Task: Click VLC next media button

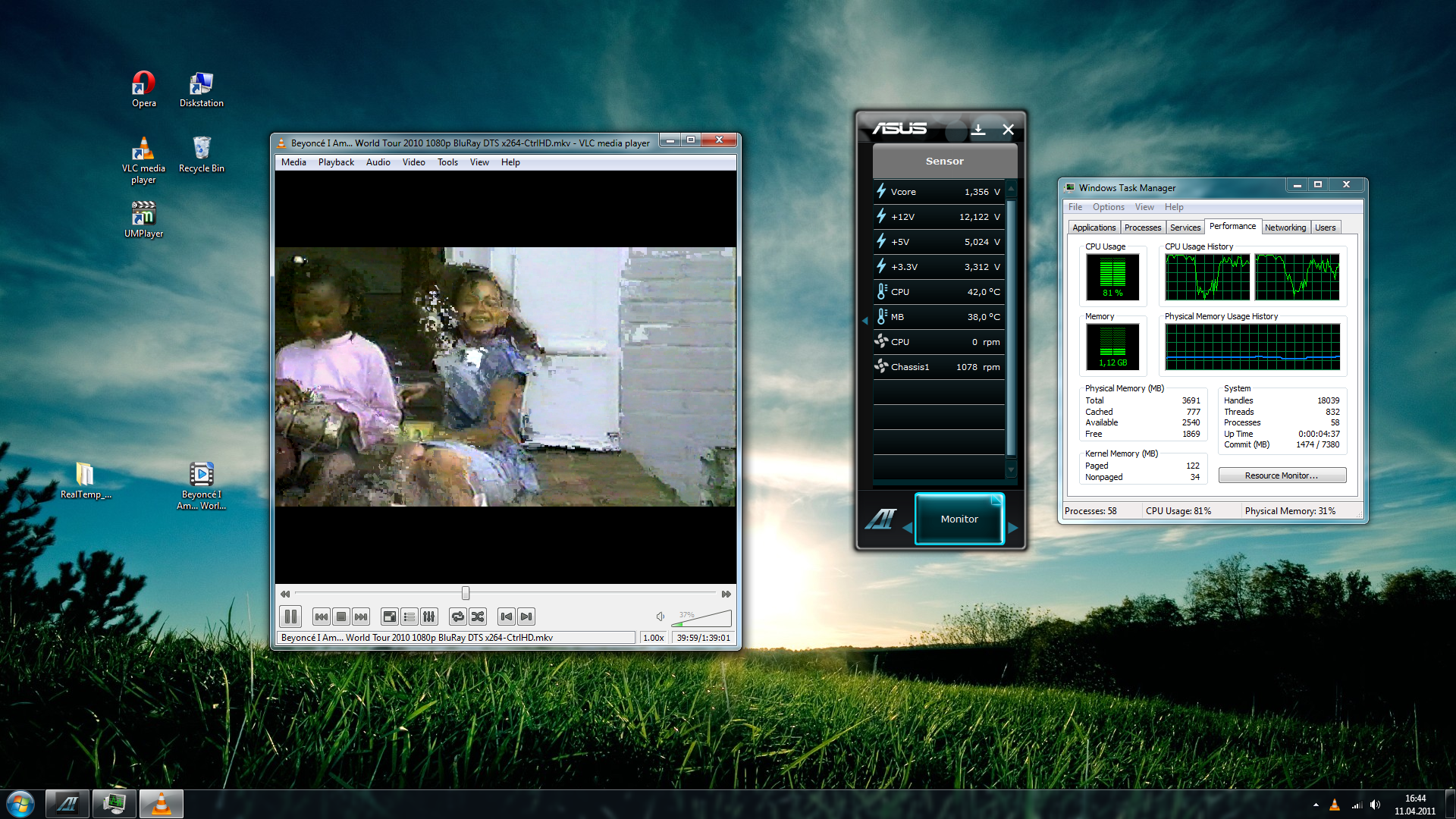Action: pyautogui.click(x=526, y=617)
